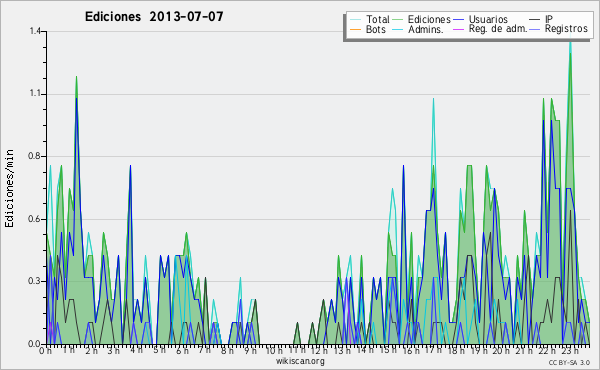Click the 0.6 y-axis value
Screen dimensions: 600x370
point(35,219)
